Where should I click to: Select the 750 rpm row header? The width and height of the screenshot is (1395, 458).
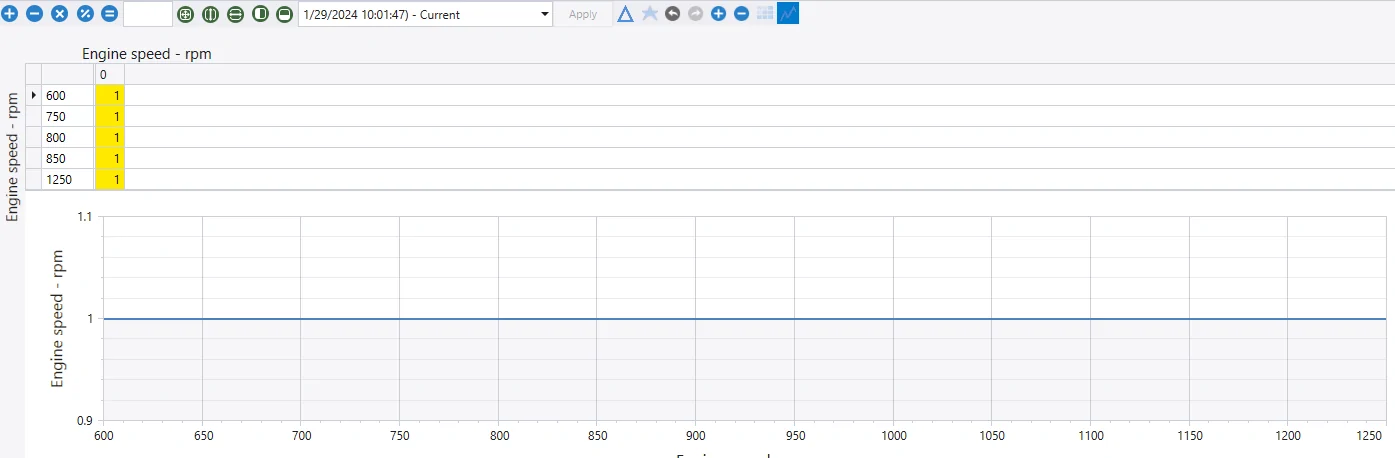click(68, 116)
